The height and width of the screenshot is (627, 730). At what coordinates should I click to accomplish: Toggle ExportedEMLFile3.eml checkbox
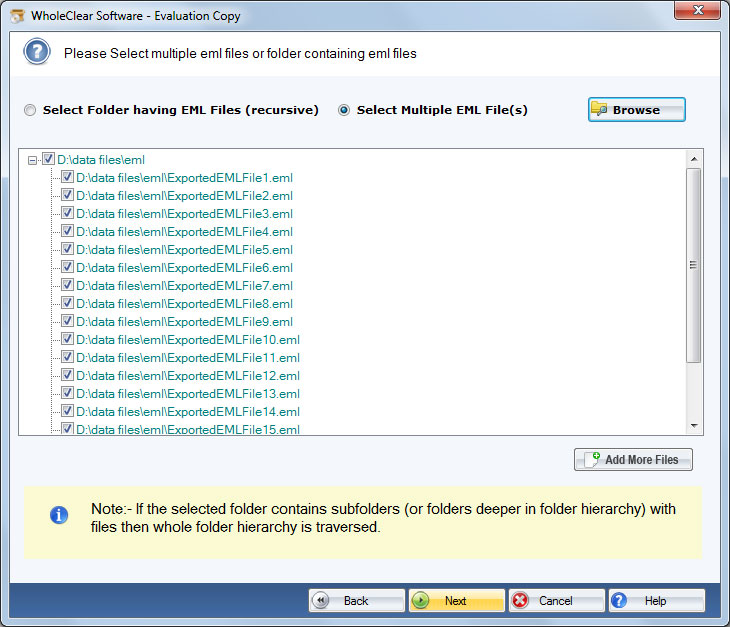pos(68,213)
